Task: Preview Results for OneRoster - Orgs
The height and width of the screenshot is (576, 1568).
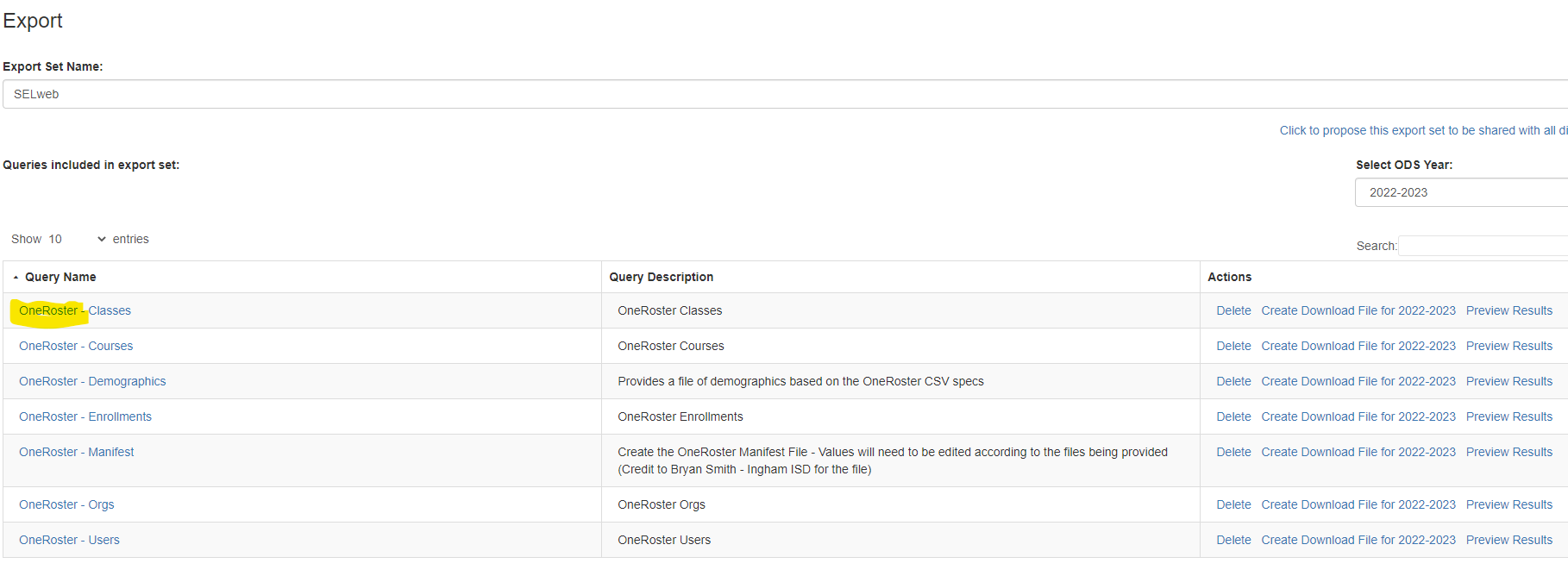Action: (x=1509, y=504)
